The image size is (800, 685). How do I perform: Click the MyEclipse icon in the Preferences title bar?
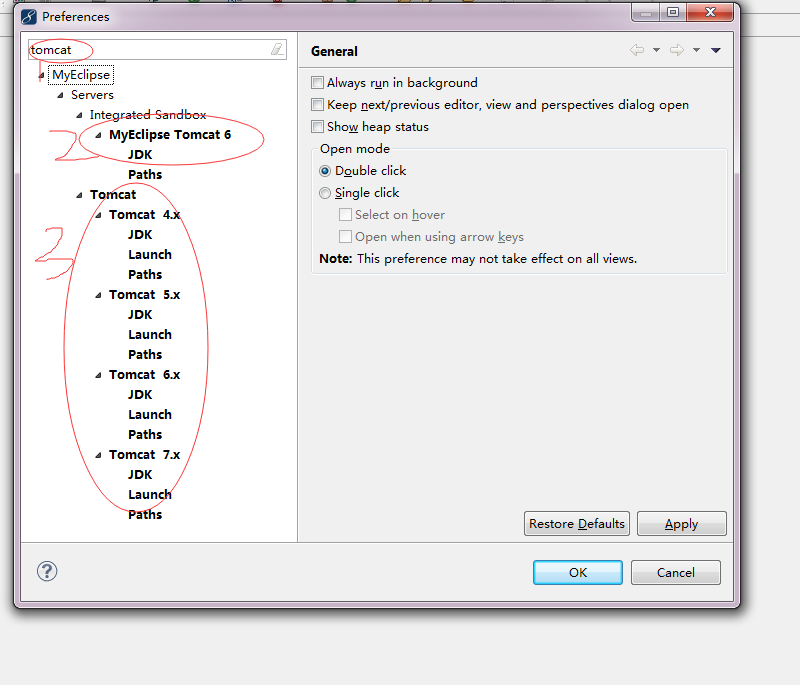pyautogui.click(x=29, y=17)
